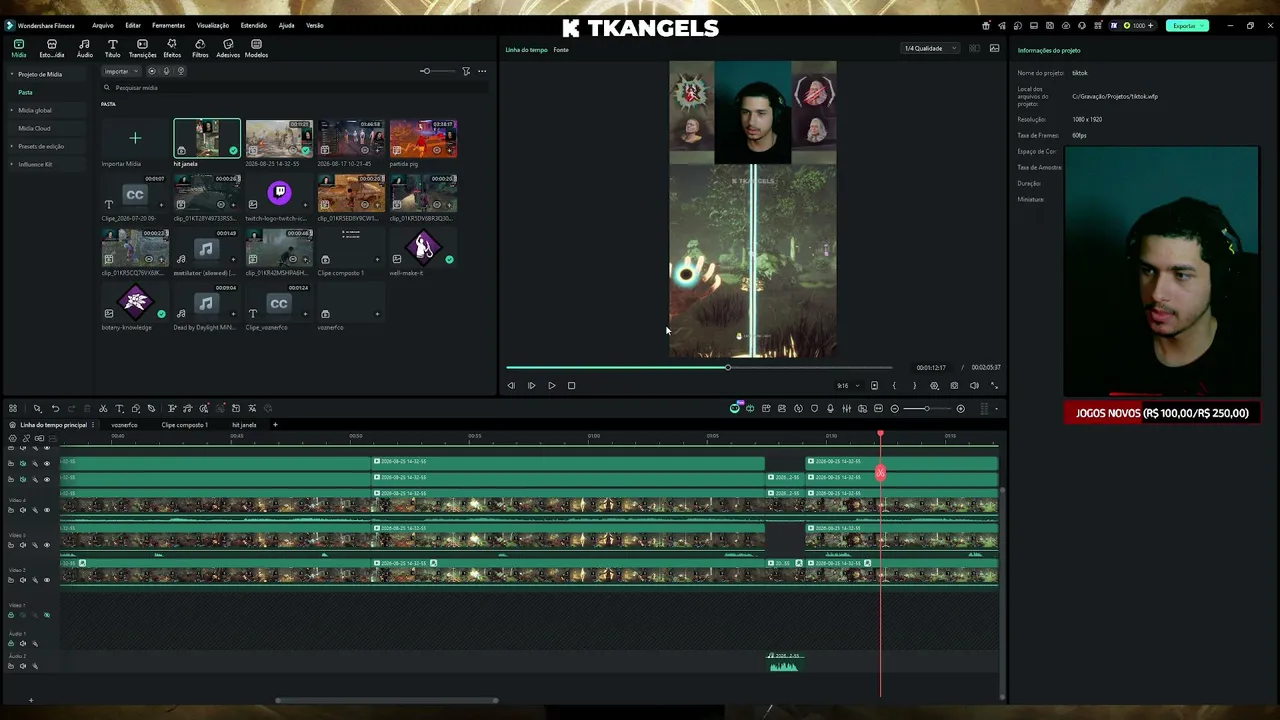Click the preview playback progress bar handle

pyautogui.click(x=728, y=367)
